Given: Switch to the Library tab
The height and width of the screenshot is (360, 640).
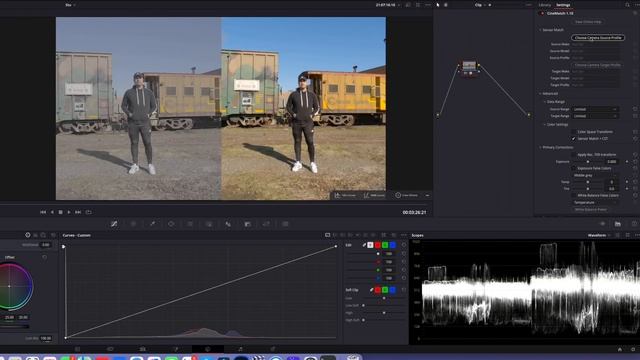Looking at the screenshot, I should point(545,5).
